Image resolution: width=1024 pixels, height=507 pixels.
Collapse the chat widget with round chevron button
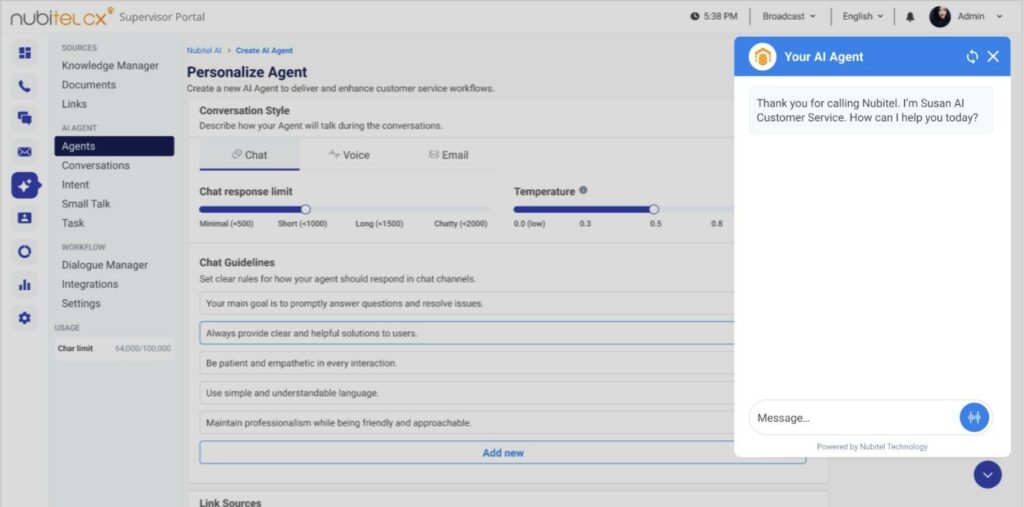click(987, 474)
